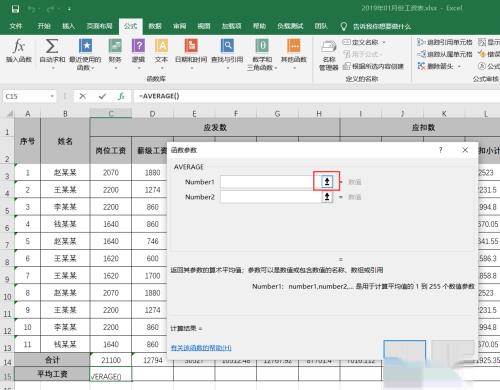
Task: Close the 函数参数 dialog
Action: coord(465,150)
